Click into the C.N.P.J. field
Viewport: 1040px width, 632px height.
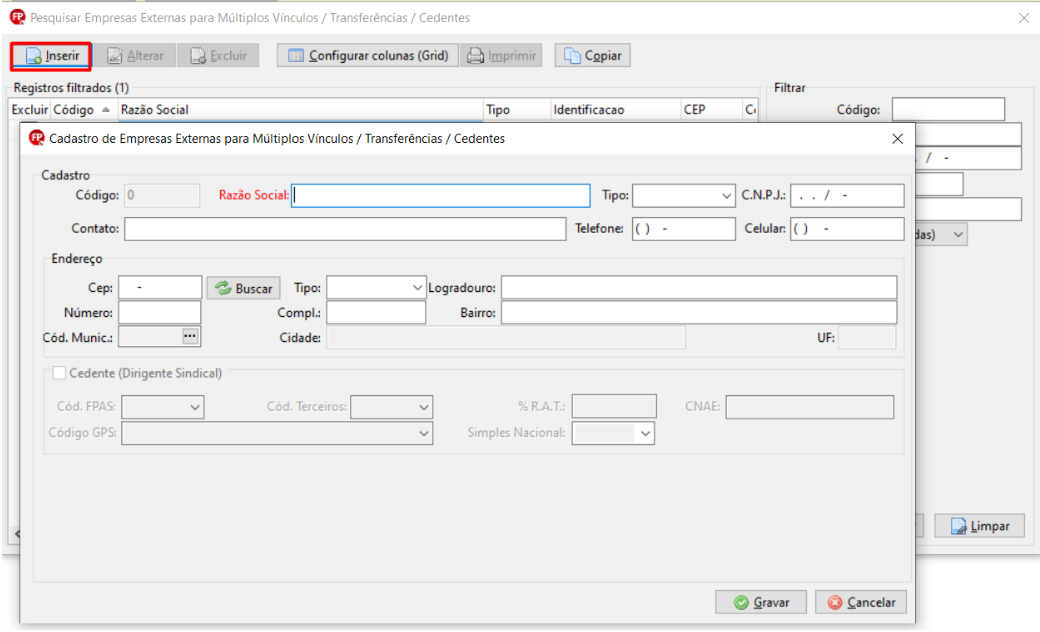pyautogui.click(x=847, y=196)
